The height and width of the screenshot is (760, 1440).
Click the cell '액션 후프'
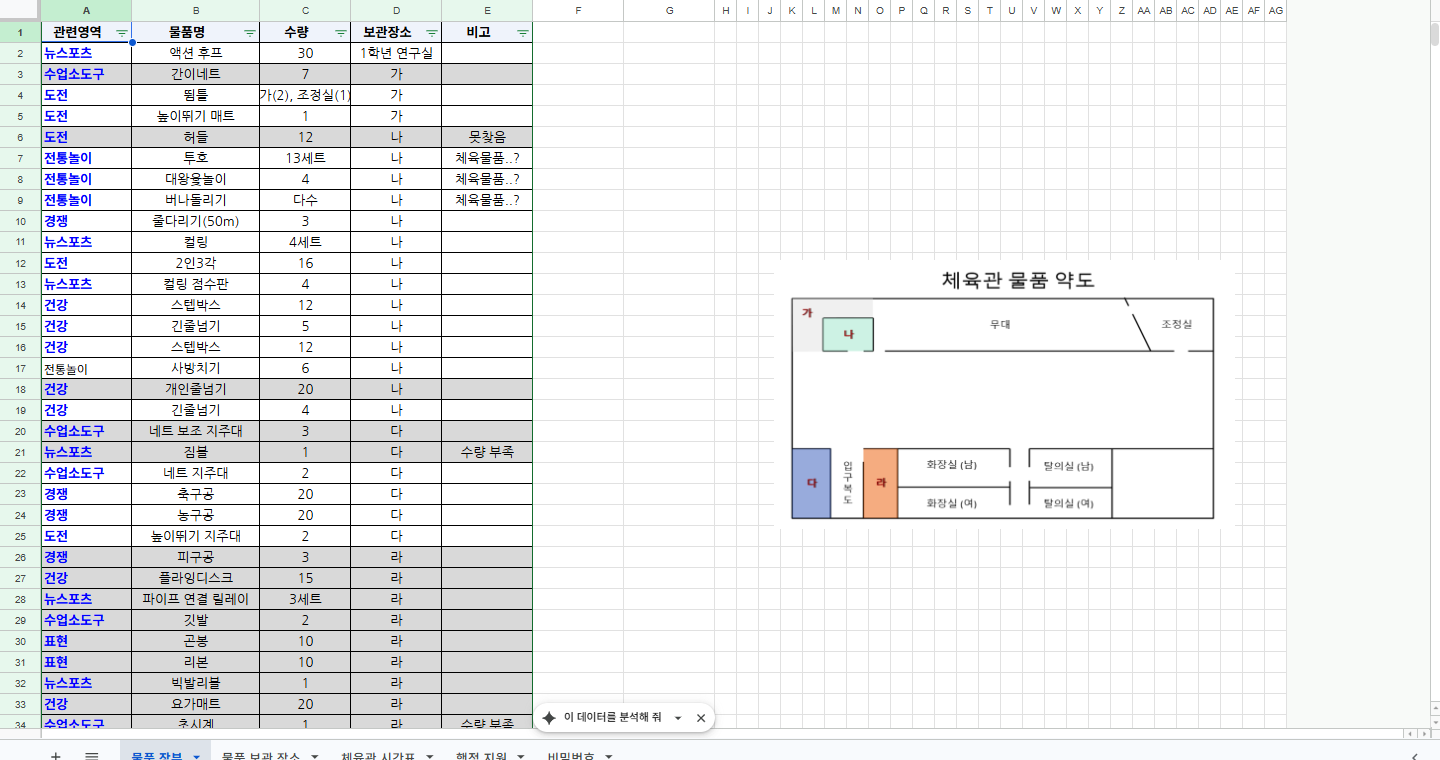point(196,53)
